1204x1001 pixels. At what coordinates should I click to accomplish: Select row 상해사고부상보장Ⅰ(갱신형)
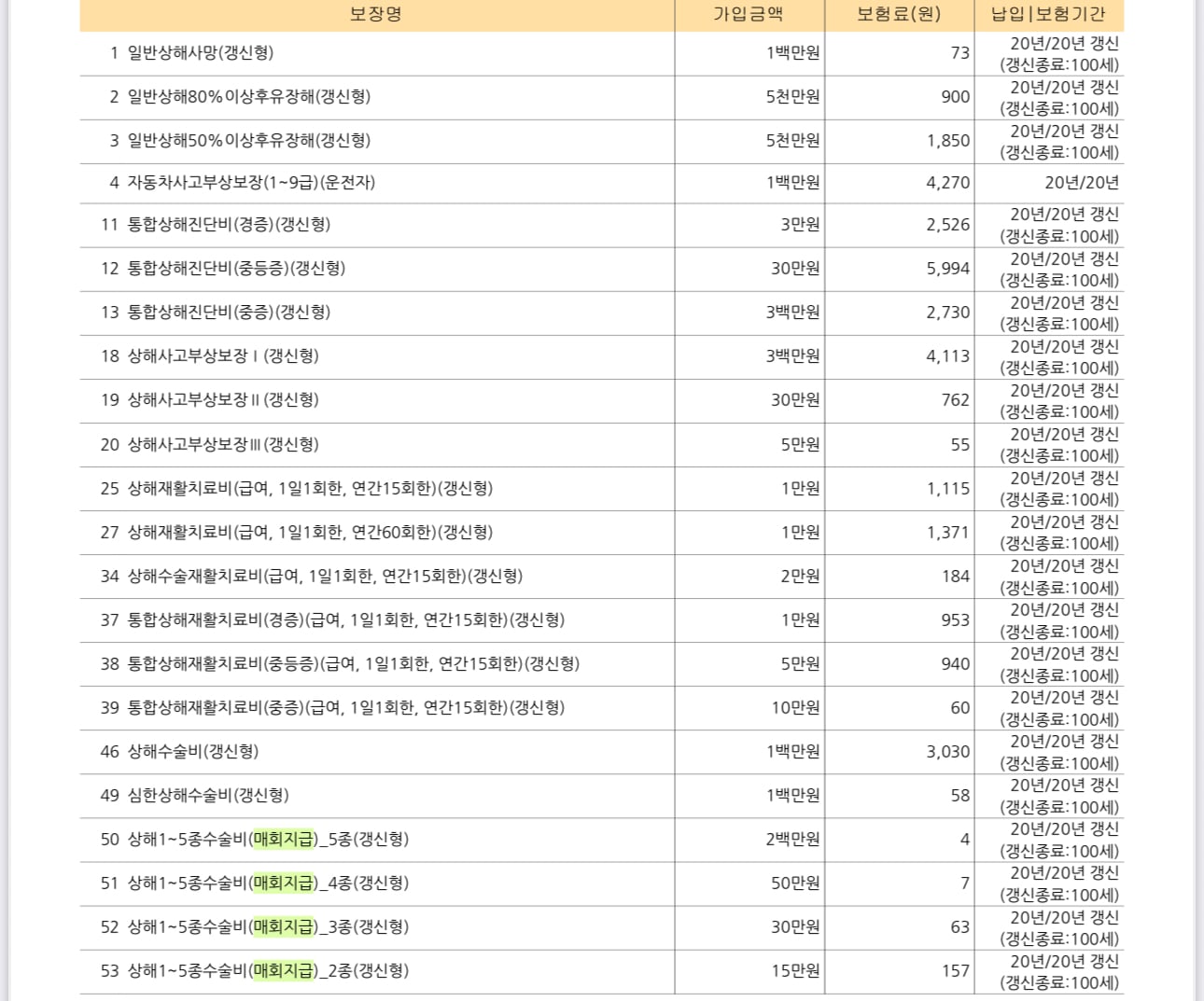pos(602,356)
